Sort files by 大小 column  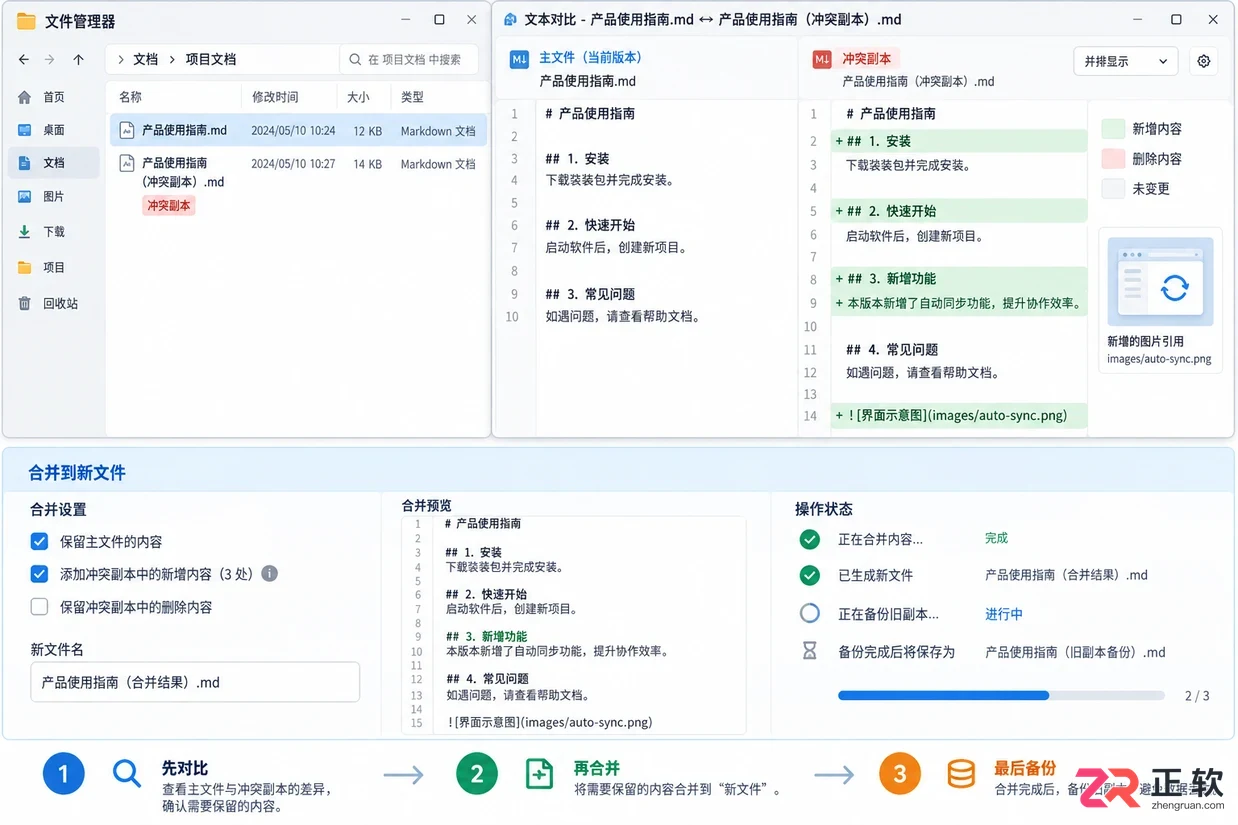tap(358, 97)
